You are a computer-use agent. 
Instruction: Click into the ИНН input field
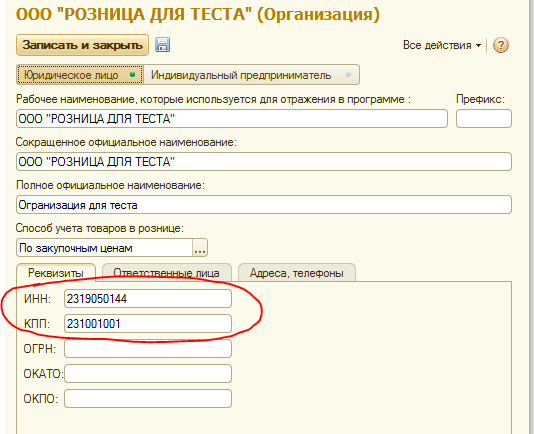[x=148, y=299]
